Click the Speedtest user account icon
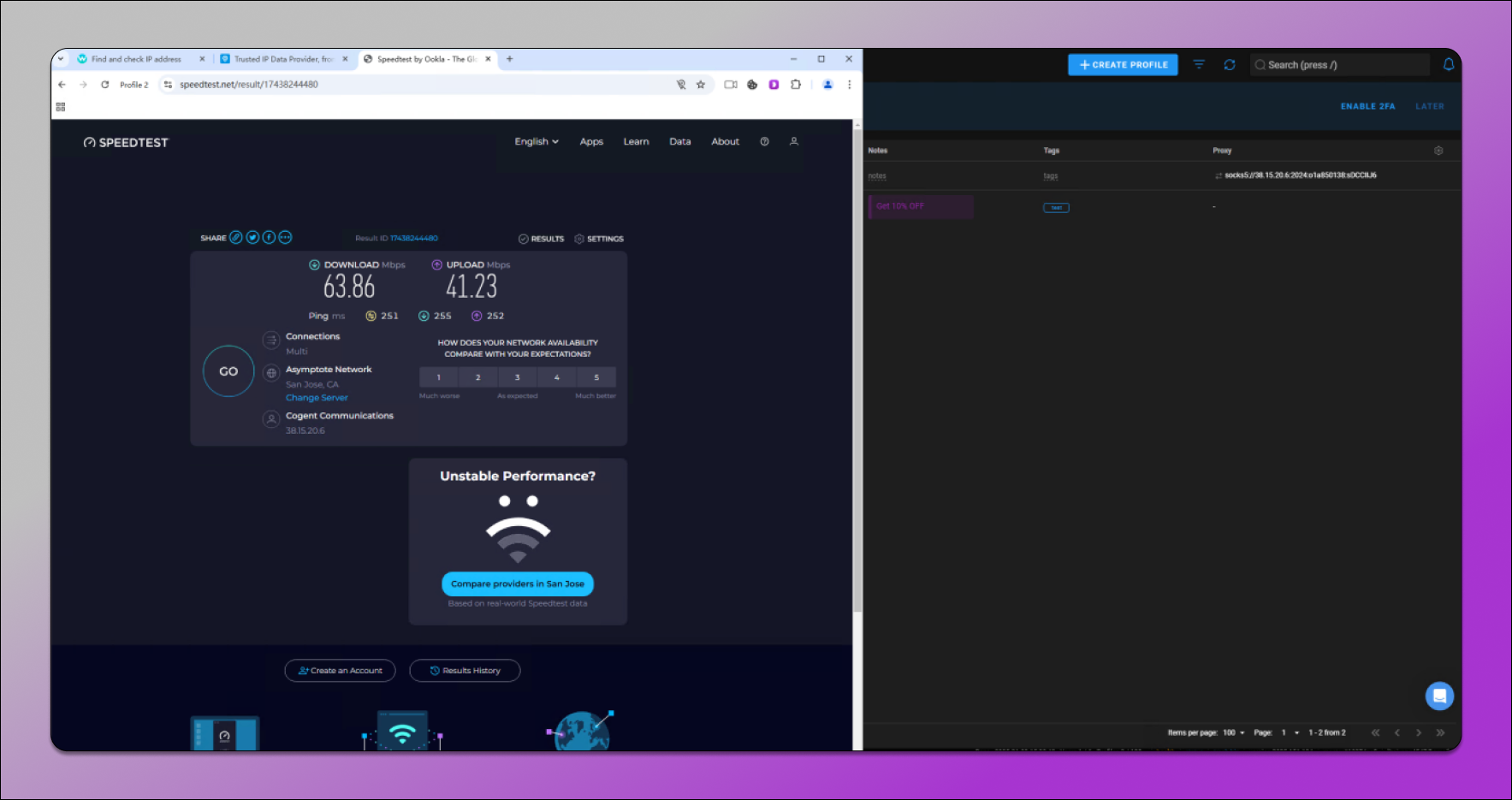 click(794, 142)
